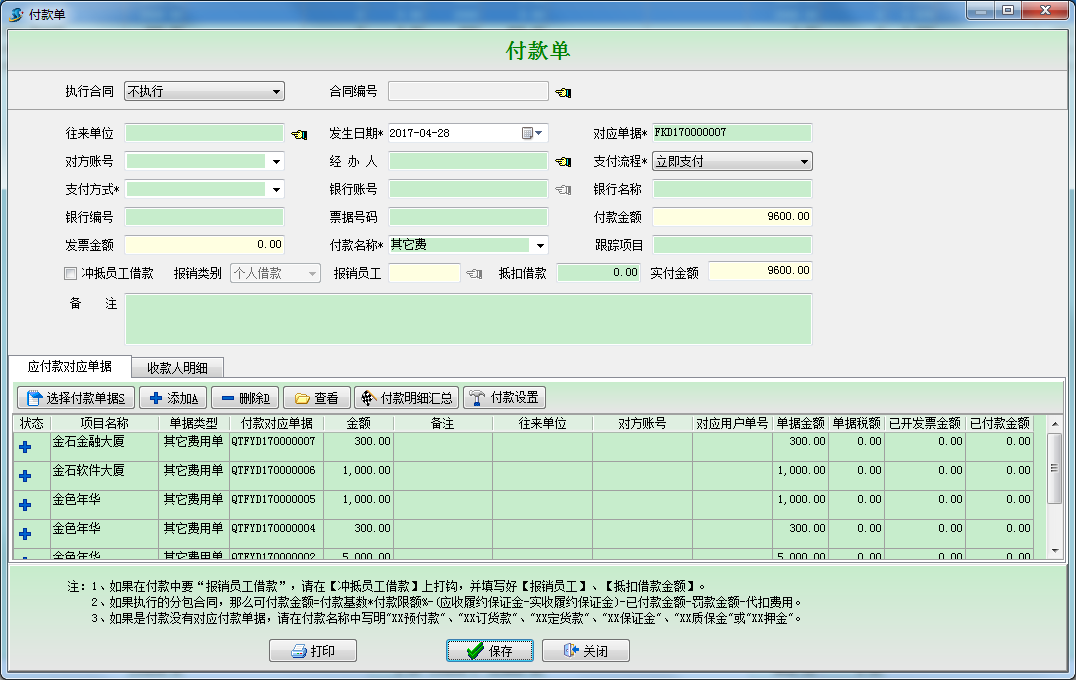Click the 打印 print button
This screenshot has width=1076, height=680.
pos(313,650)
